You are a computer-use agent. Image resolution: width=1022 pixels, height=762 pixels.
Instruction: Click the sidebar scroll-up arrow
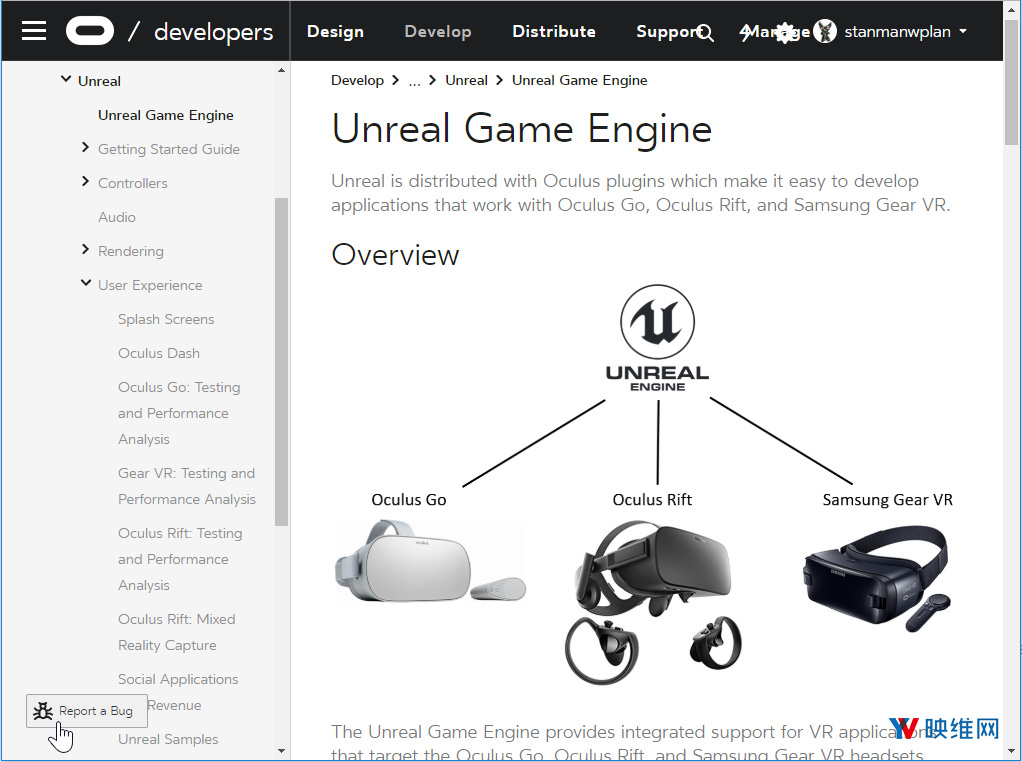(282, 70)
